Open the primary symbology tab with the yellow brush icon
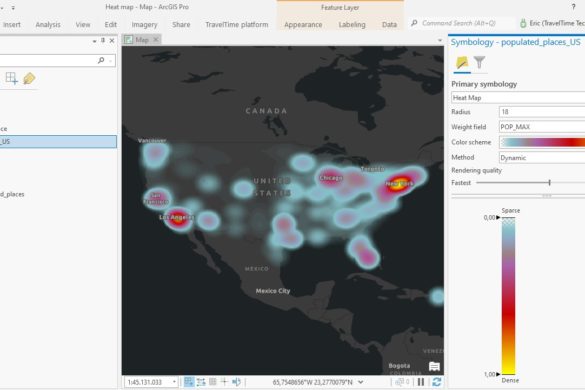The height and width of the screenshot is (390, 585). click(462, 62)
